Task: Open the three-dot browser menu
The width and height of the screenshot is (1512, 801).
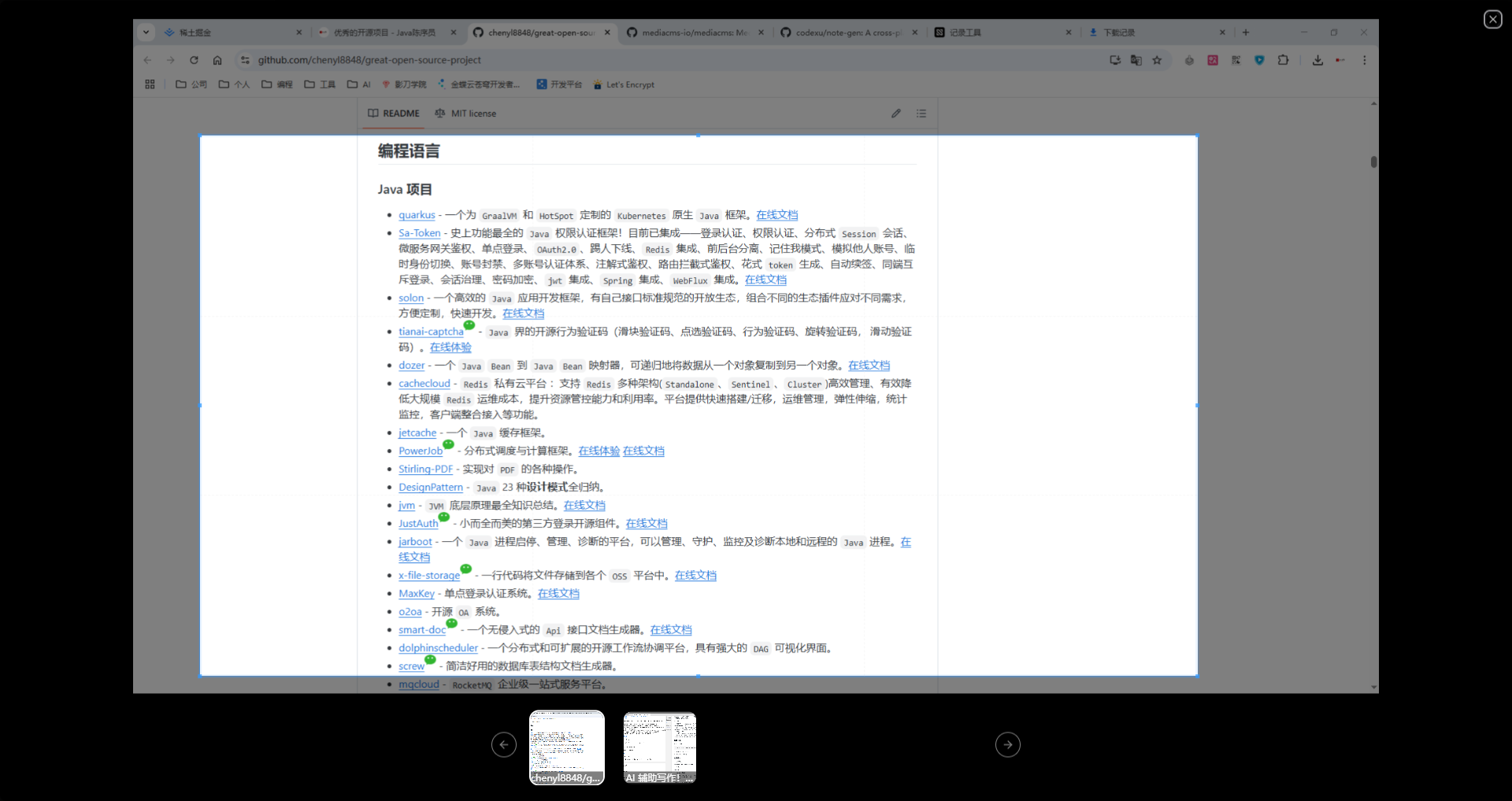Action: tap(1365, 60)
